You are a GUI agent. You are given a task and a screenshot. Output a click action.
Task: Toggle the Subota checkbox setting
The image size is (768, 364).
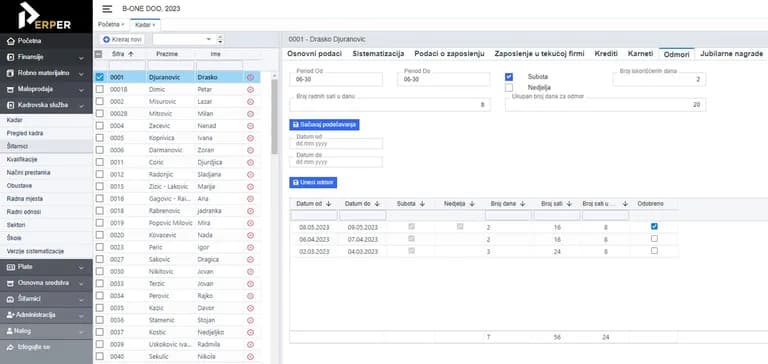point(509,77)
